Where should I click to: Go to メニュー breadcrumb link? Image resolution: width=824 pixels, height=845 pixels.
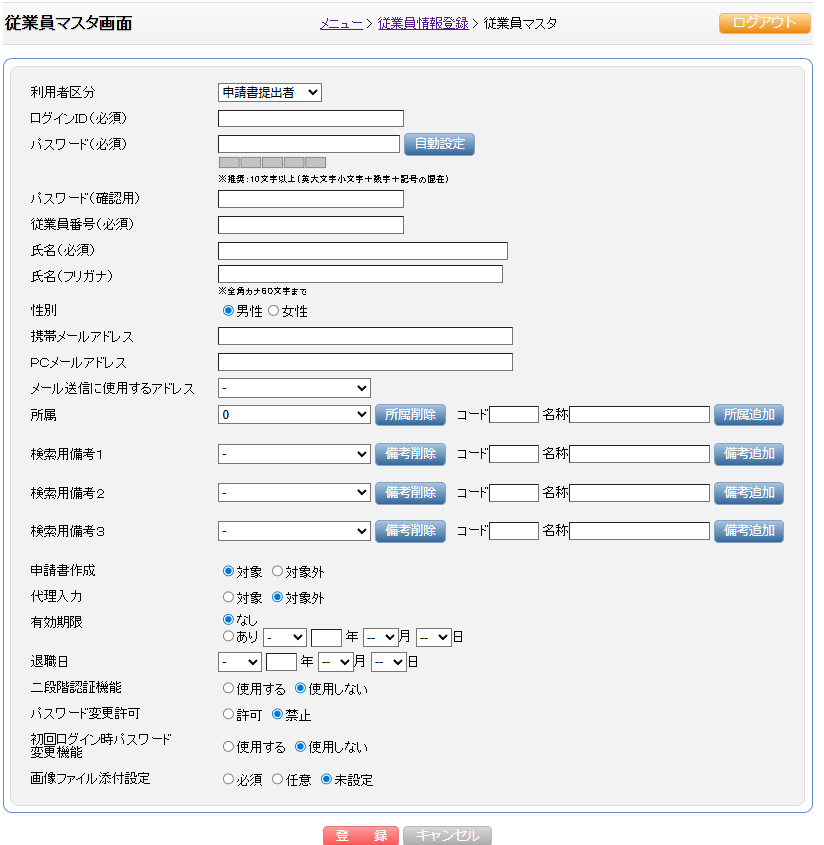point(341,23)
